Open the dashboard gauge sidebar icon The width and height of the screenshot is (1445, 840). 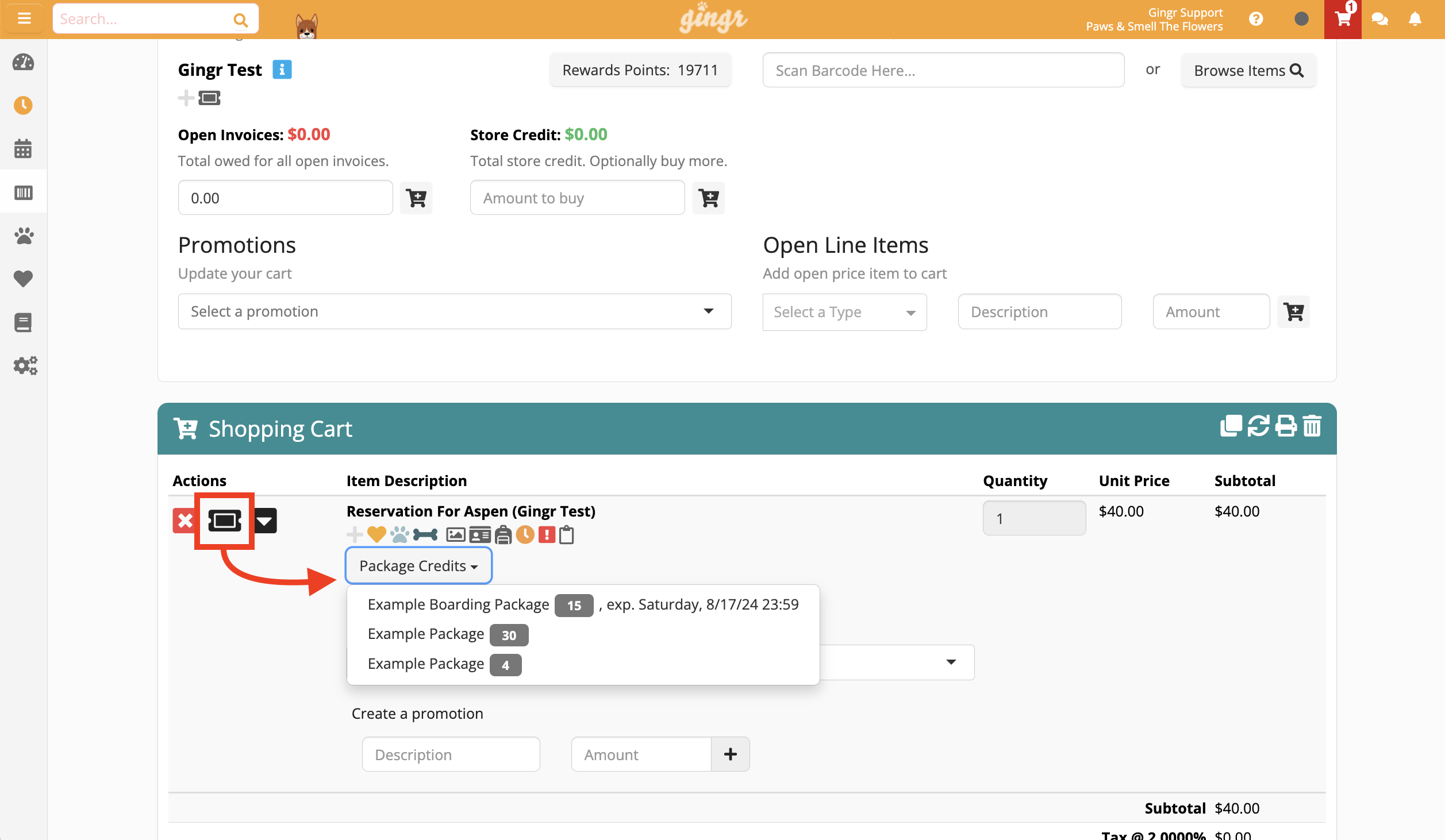pyautogui.click(x=23, y=62)
